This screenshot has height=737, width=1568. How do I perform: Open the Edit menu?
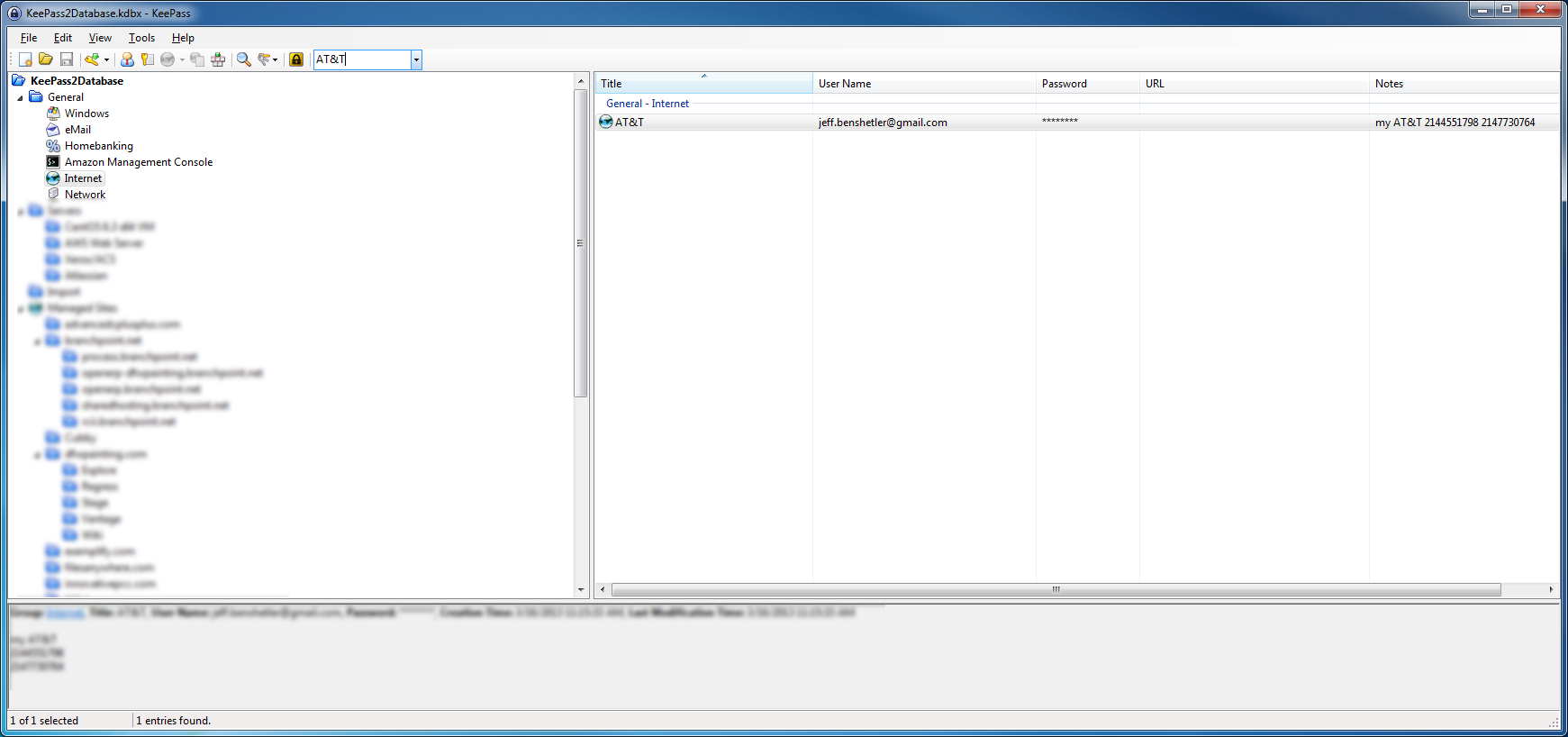pyautogui.click(x=63, y=38)
